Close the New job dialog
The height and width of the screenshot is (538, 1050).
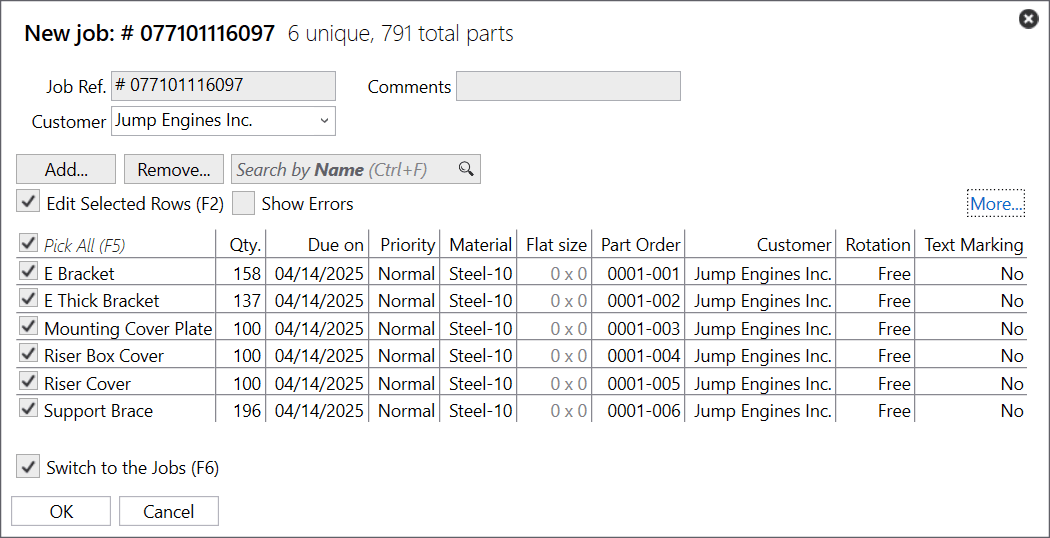(x=1029, y=19)
